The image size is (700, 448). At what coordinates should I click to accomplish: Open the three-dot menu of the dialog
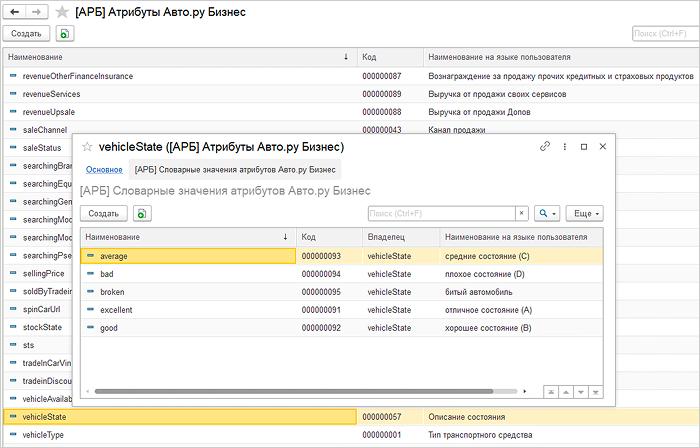click(565, 146)
